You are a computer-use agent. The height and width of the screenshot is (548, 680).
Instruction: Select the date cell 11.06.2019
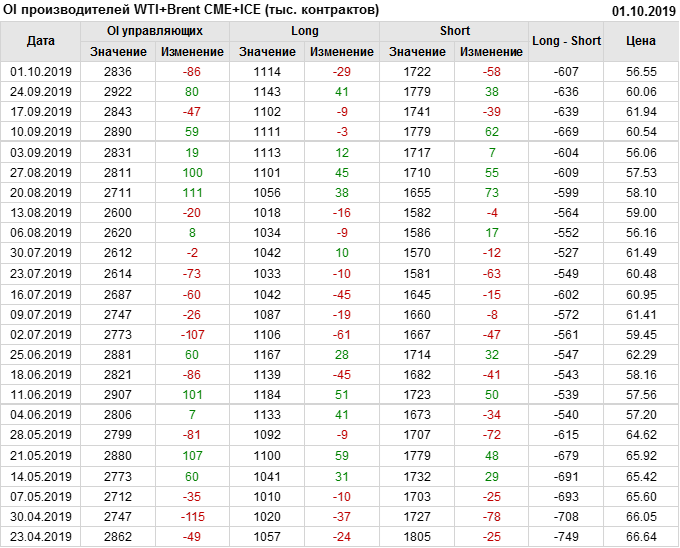point(41,395)
